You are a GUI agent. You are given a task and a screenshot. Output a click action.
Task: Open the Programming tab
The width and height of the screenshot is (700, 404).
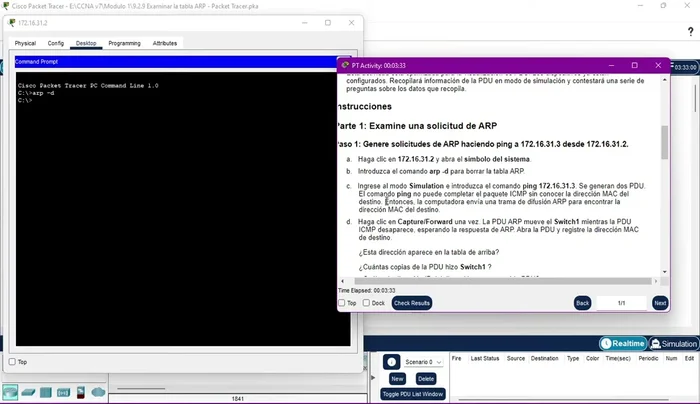(x=125, y=43)
